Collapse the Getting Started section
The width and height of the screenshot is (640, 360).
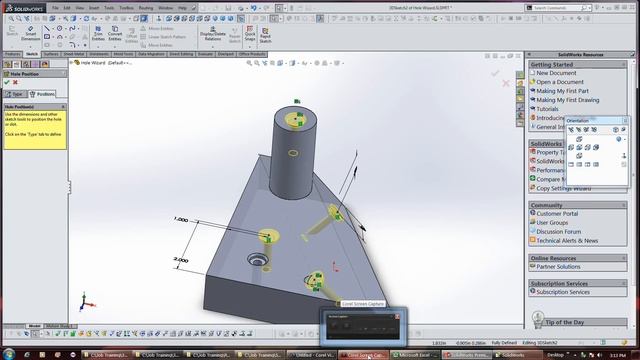tap(623, 64)
